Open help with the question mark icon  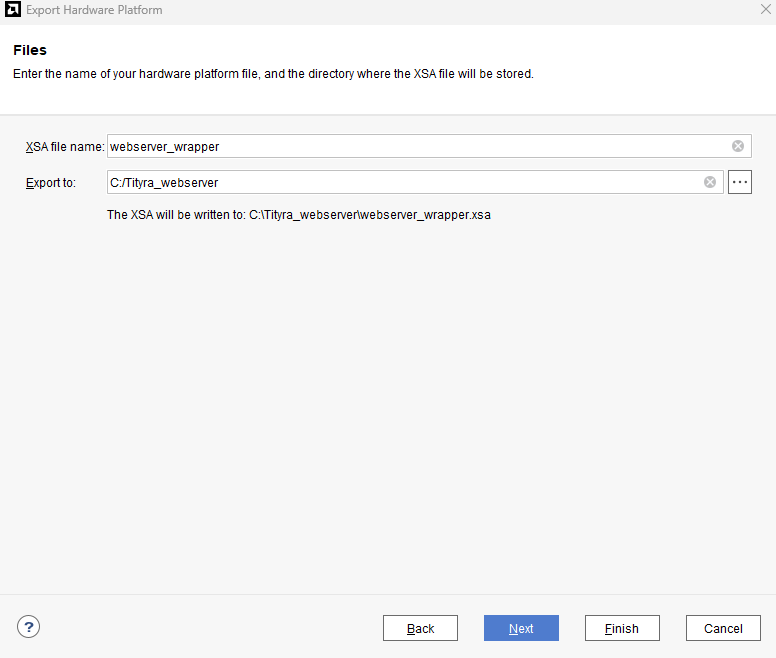click(x=29, y=627)
